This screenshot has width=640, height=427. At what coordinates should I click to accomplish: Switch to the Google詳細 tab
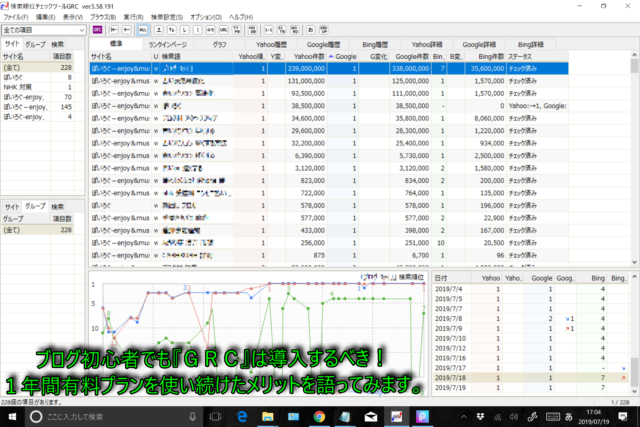click(x=479, y=44)
